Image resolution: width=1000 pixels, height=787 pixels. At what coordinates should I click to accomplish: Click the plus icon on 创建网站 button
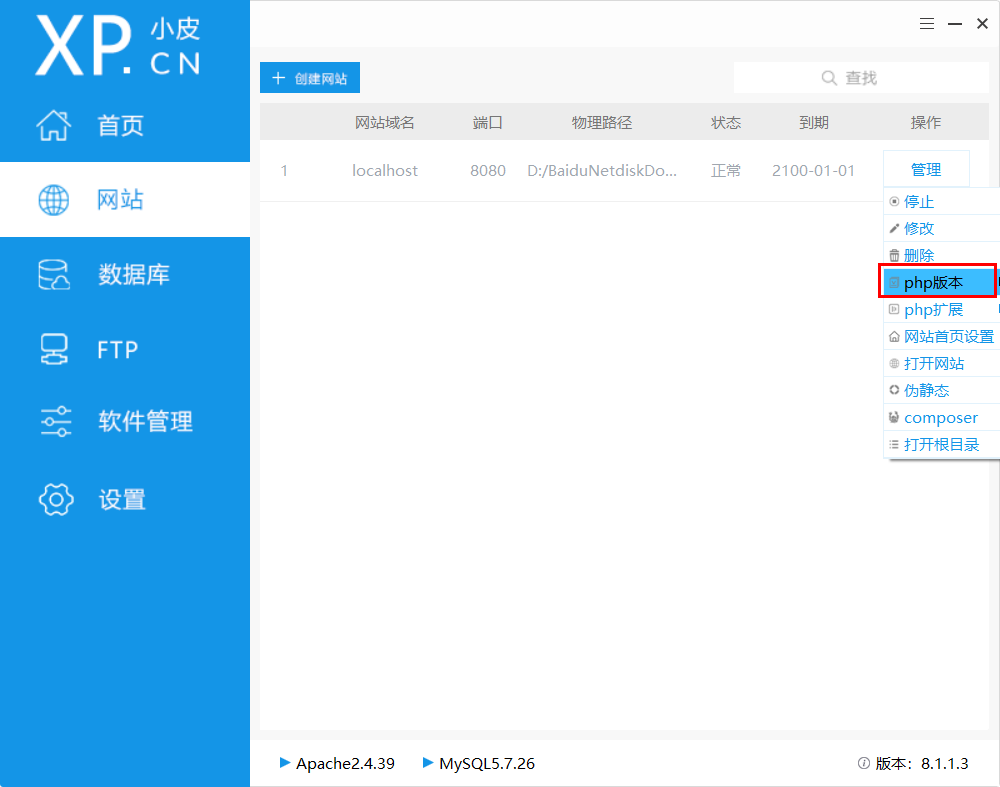tap(278, 78)
